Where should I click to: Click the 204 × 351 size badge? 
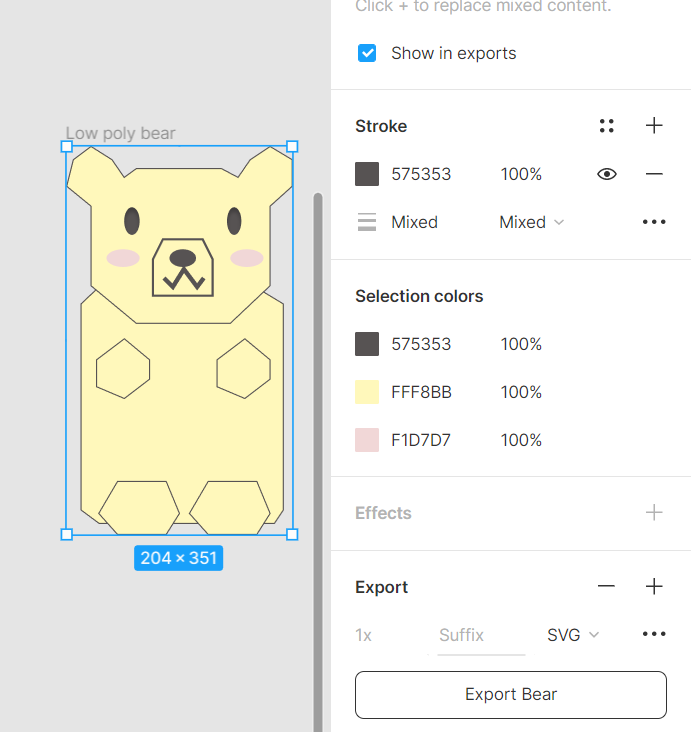[178, 558]
